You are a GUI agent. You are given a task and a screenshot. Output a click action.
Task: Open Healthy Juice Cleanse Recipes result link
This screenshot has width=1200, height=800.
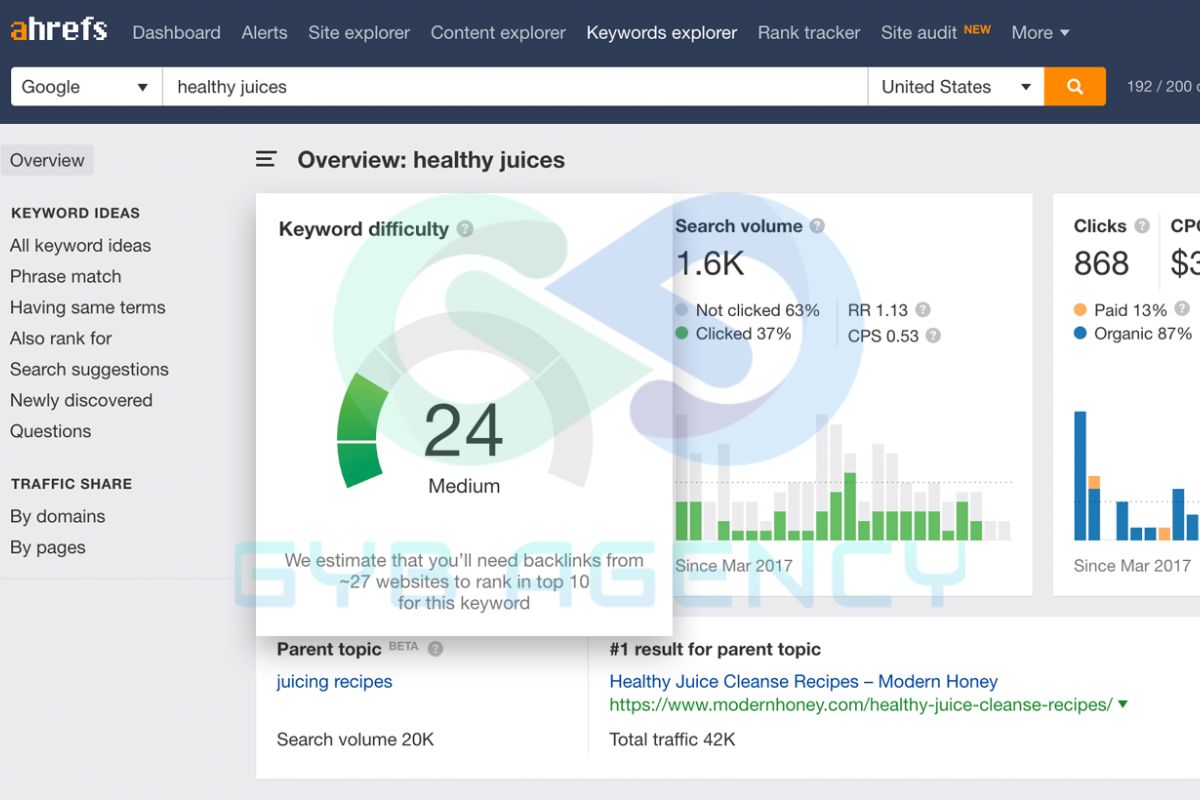pyautogui.click(x=803, y=681)
